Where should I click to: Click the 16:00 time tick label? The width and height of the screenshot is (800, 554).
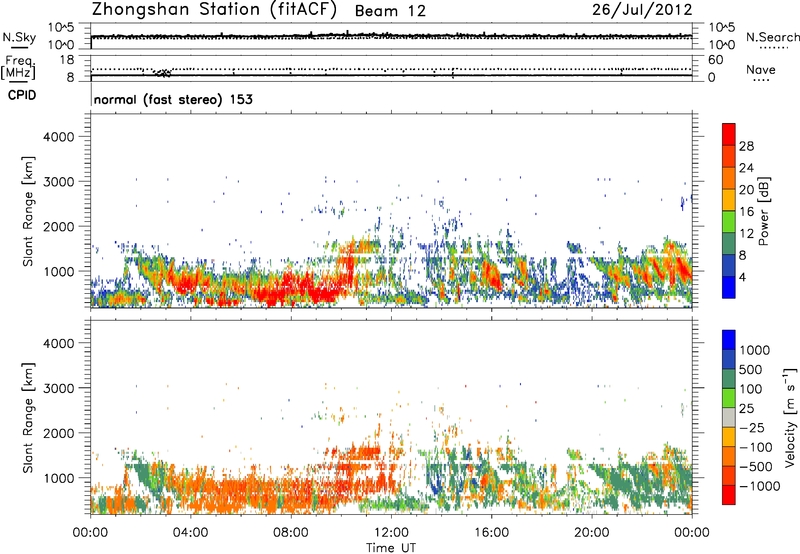[x=491, y=533]
